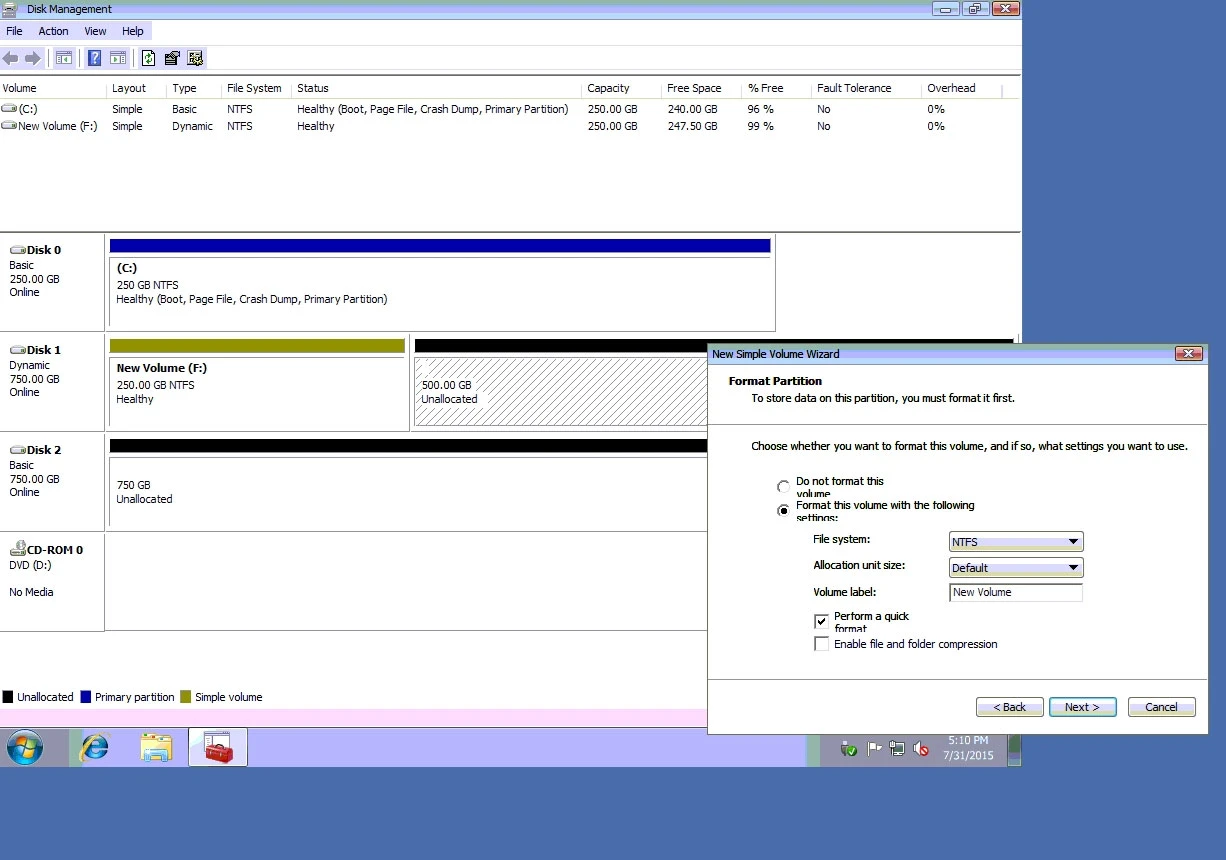1226x860 pixels.
Task: Toggle the console tree pane icon
Action: point(64,58)
